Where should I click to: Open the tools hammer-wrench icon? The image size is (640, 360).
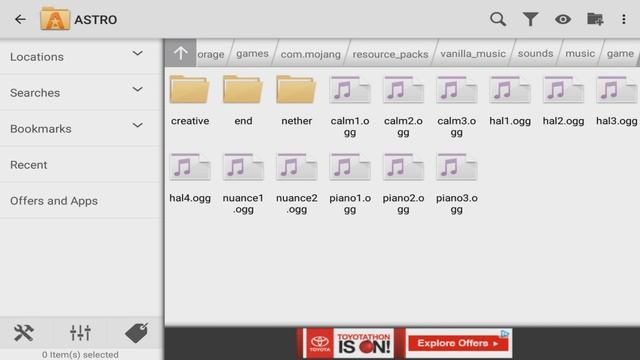coord(24,333)
